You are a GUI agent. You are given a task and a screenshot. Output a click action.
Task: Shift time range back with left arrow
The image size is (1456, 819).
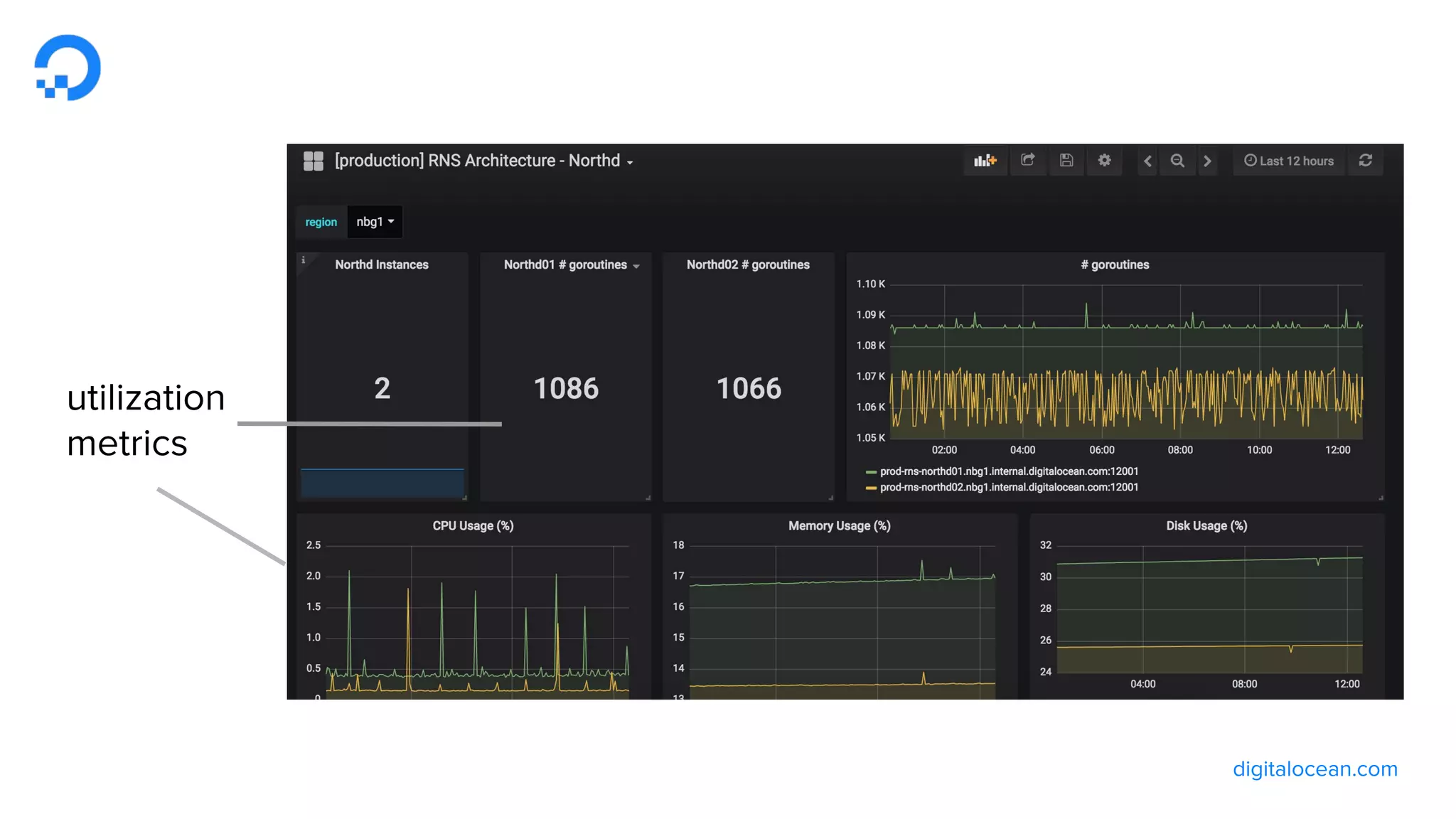1147,161
